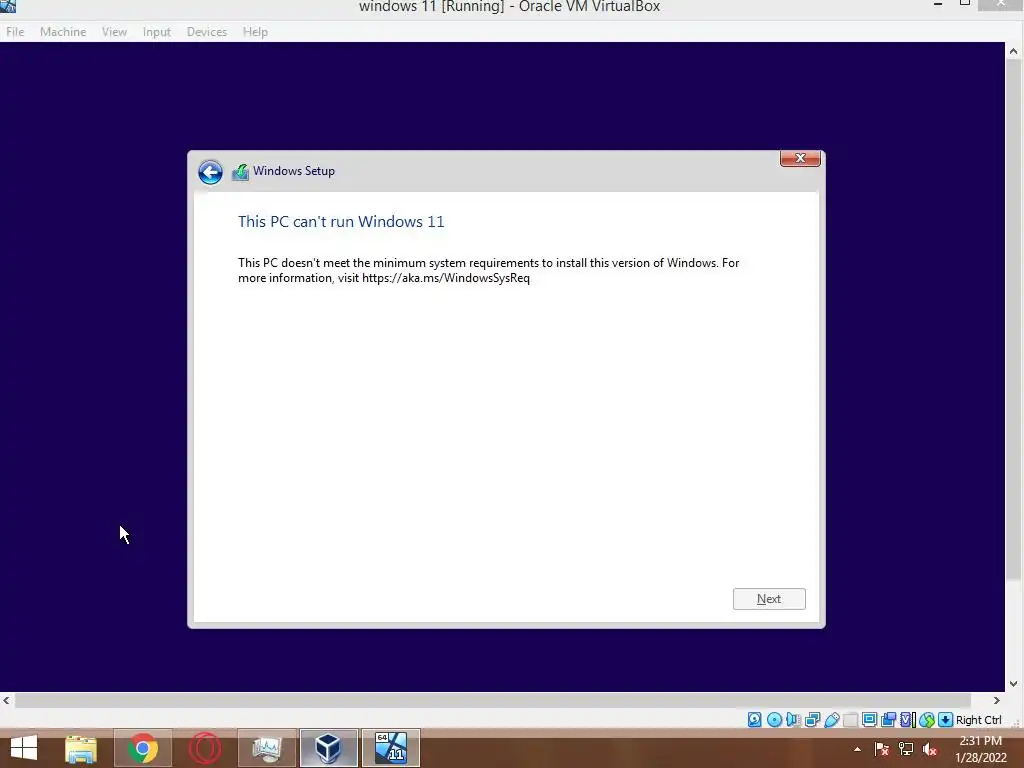
Task: Click the network tray icon
Action: [x=906, y=749]
